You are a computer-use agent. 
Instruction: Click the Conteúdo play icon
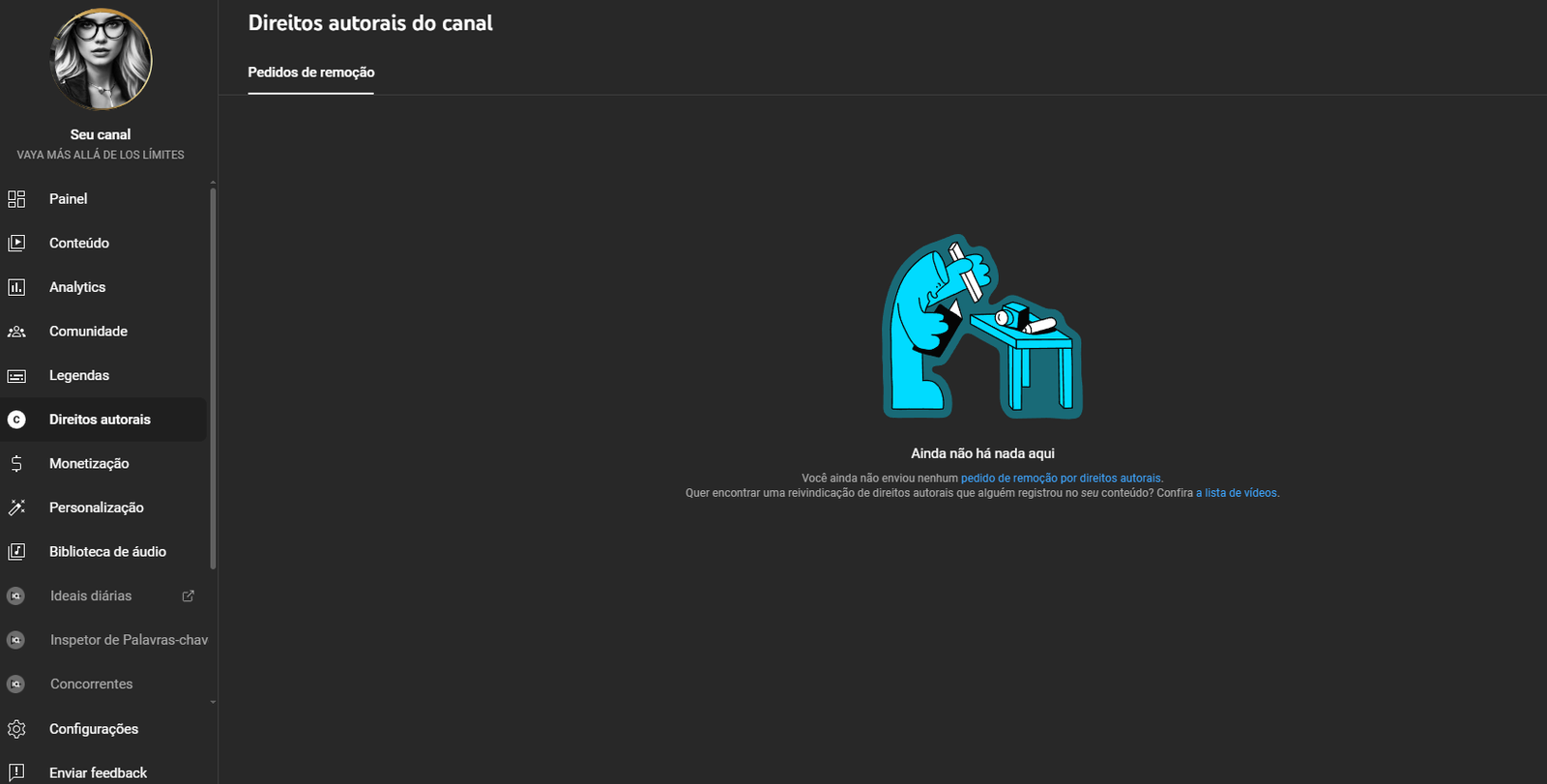click(16, 243)
